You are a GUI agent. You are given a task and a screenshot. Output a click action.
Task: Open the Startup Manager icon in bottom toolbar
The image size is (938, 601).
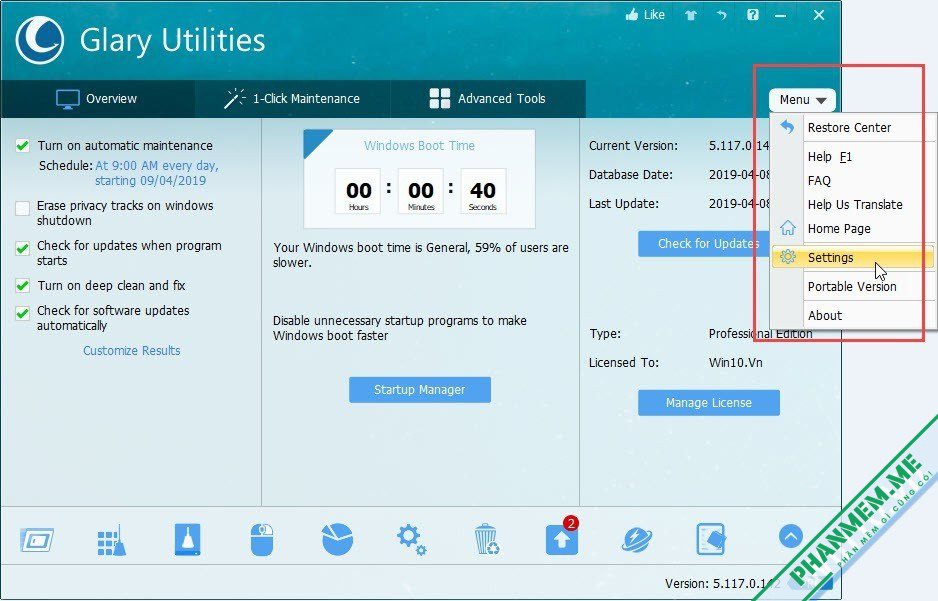[x=36, y=540]
